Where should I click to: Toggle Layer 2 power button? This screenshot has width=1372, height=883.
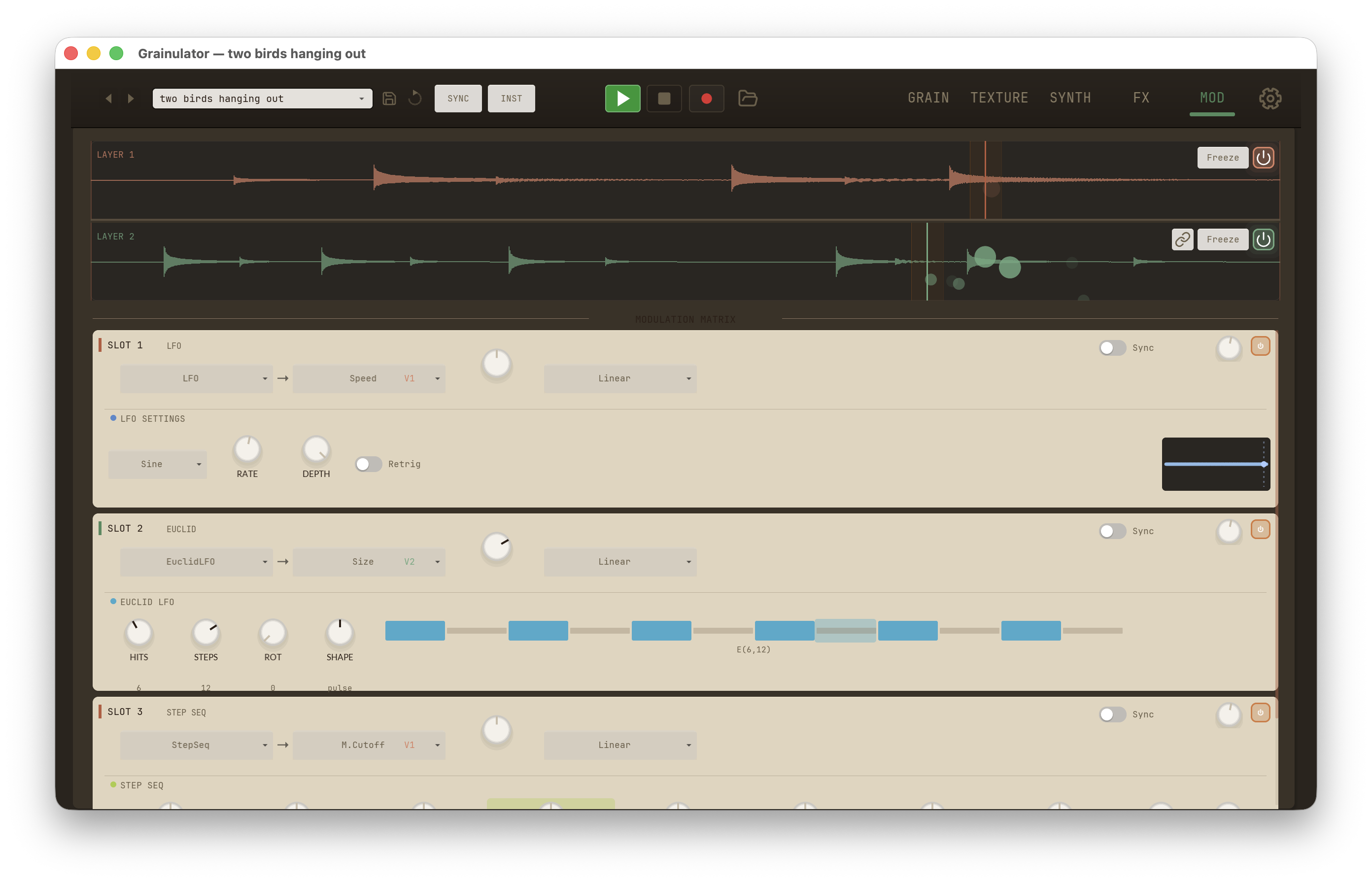click(1263, 239)
